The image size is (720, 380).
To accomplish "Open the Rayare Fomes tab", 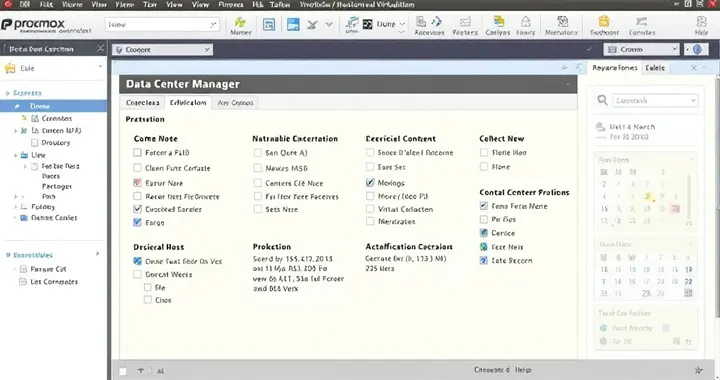I will tap(614, 67).
